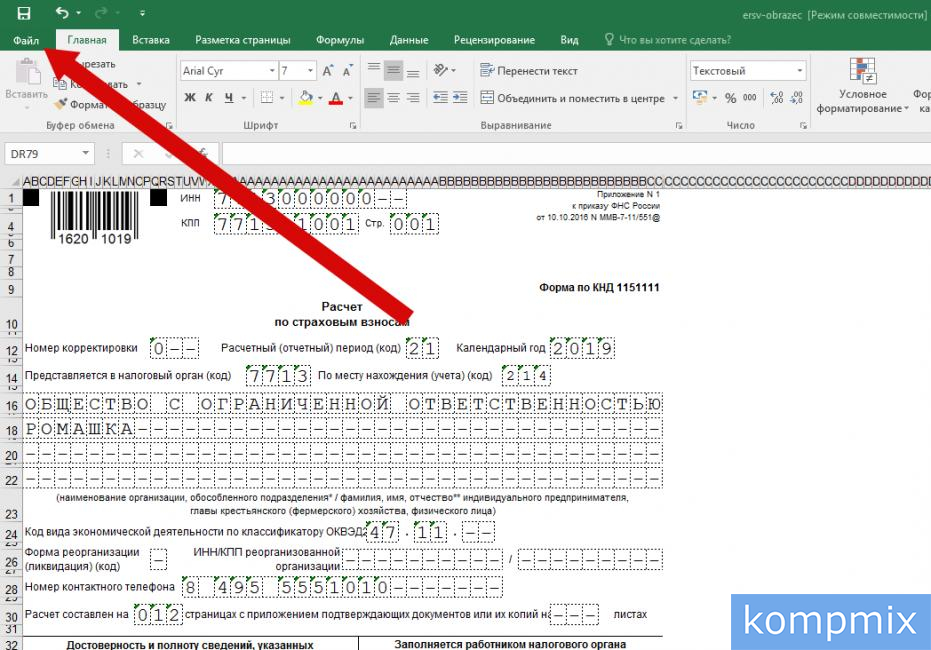Image resolution: width=931 pixels, height=650 pixels.
Task: Click the 'Номер корректировки' label cell
Action: 81,348
